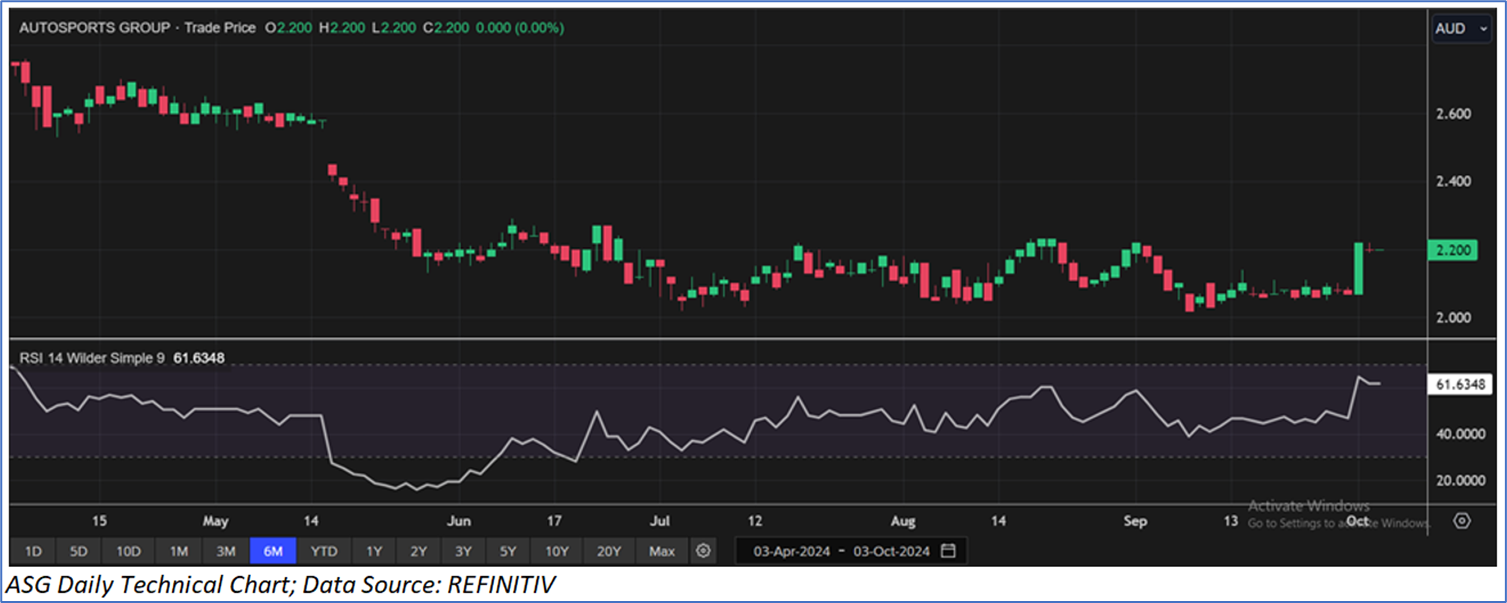Click the May label on the time axis
The image size is (1507, 603).
(x=217, y=521)
